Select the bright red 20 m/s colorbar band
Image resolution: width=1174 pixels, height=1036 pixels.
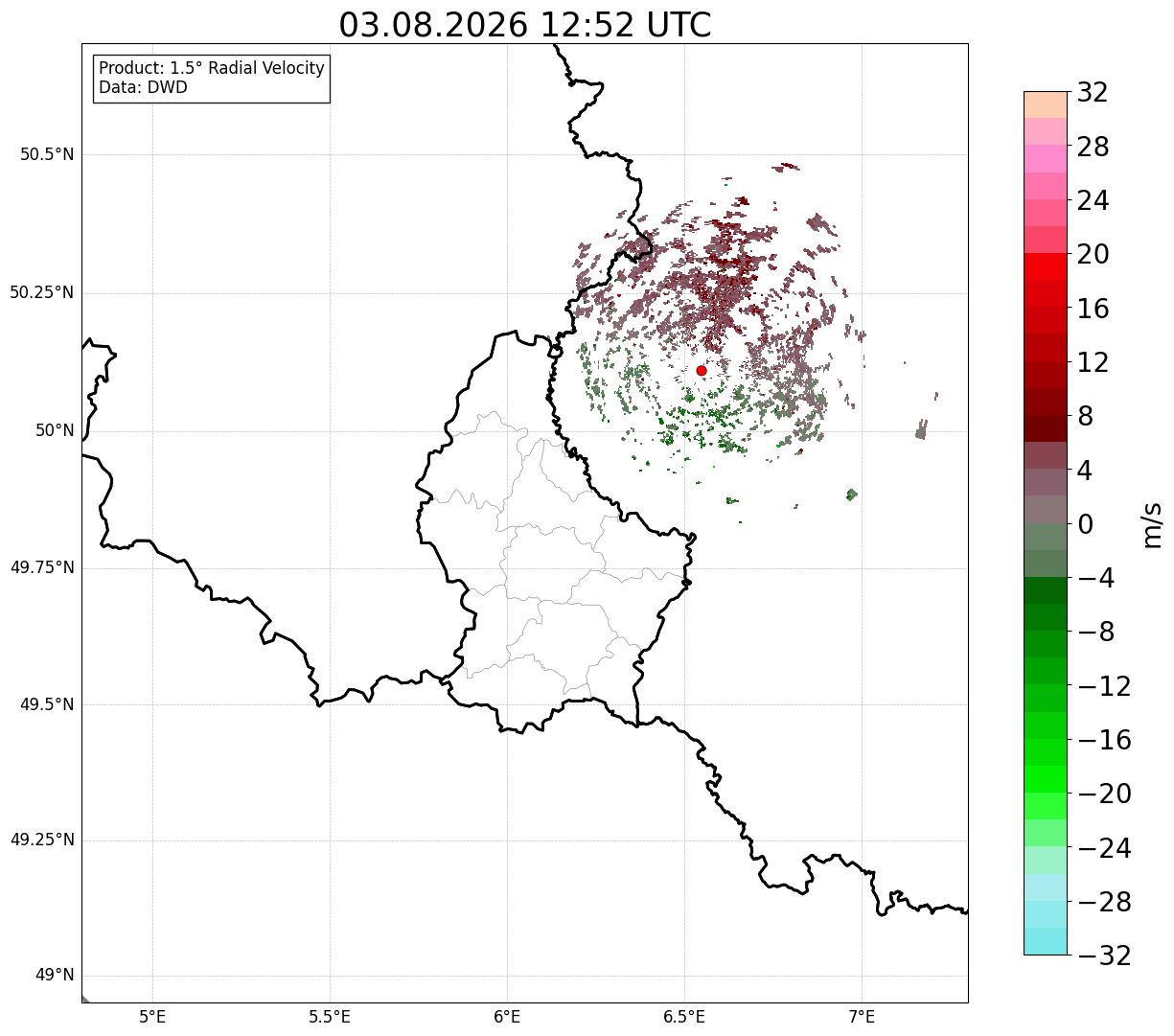point(1046,266)
